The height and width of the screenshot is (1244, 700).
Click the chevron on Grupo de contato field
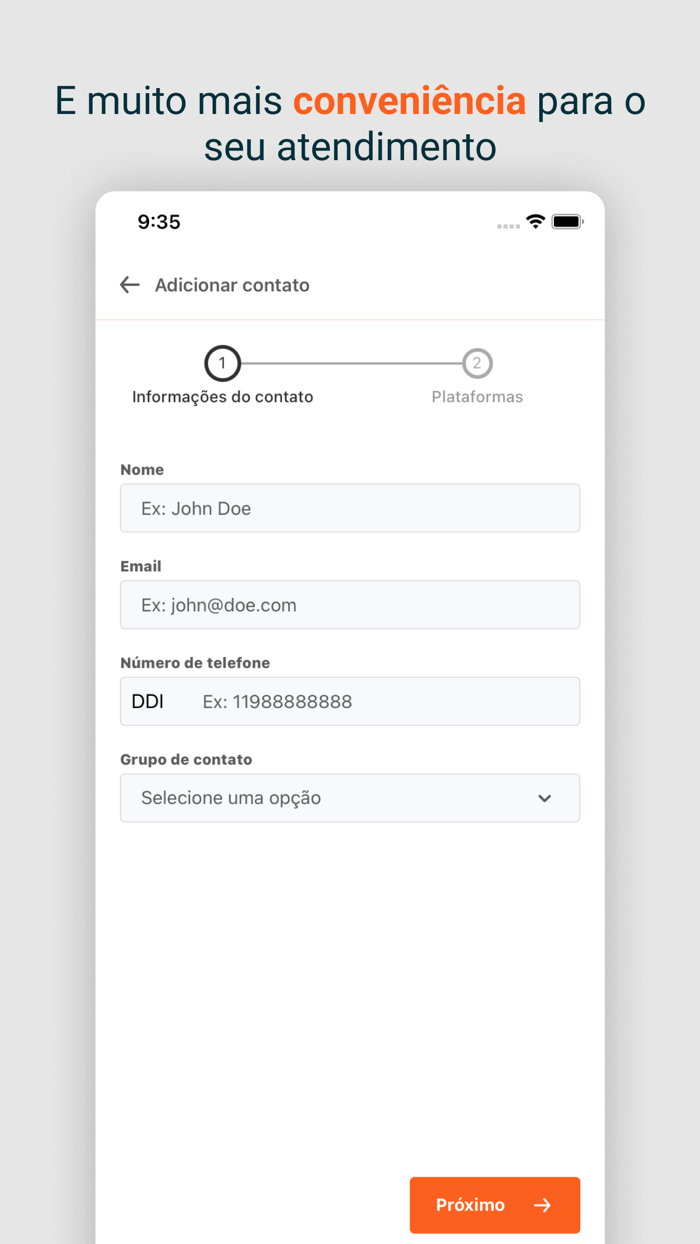tap(545, 798)
